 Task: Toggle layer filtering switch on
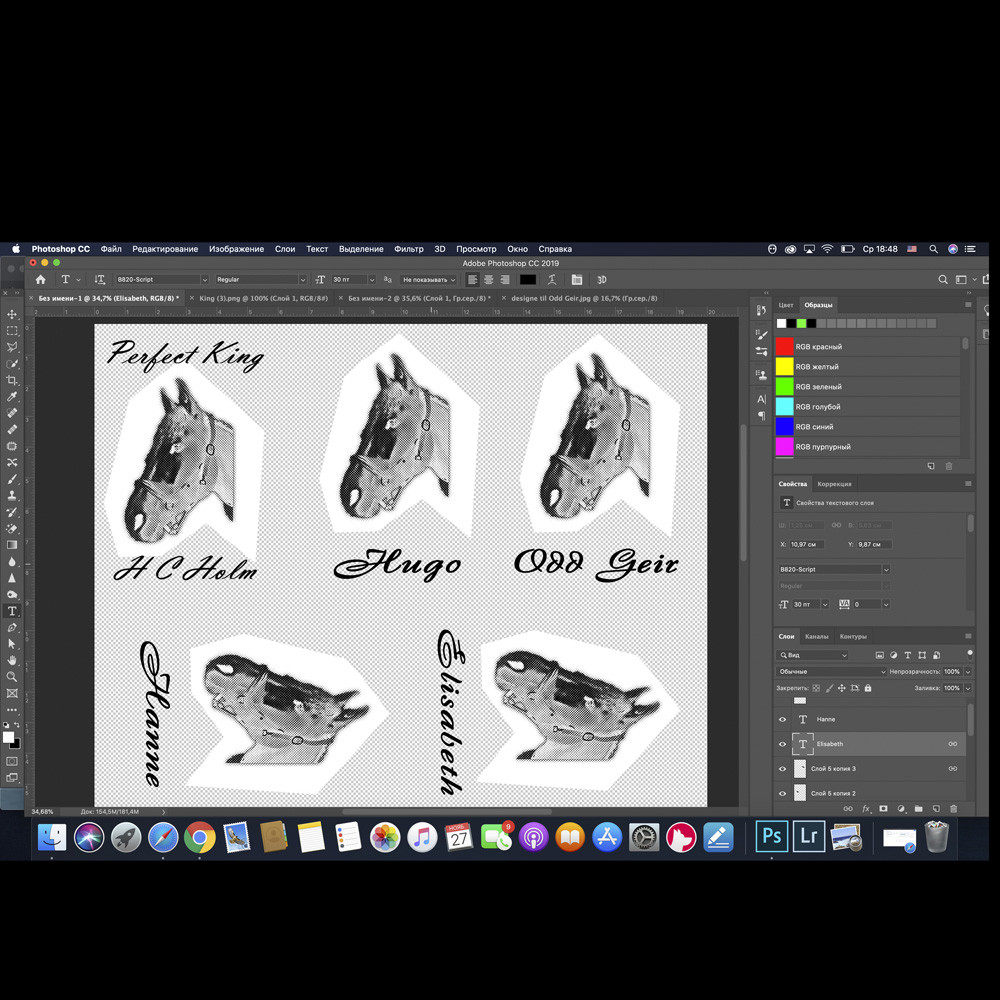tap(970, 654)
